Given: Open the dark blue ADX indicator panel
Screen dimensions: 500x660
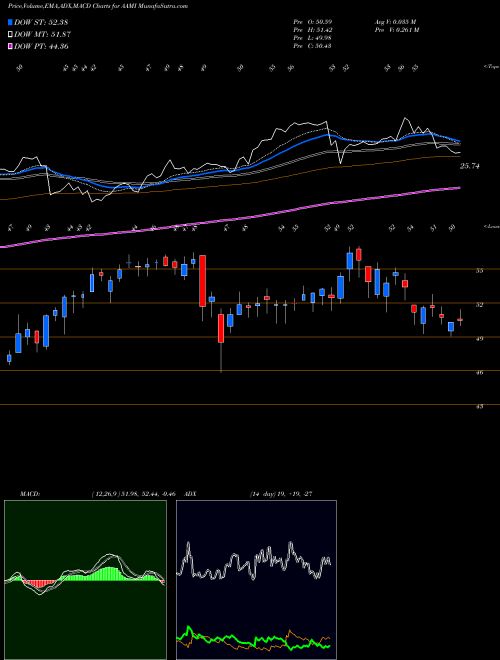Looking at the screenshot, I should click(x=256, y=580).
